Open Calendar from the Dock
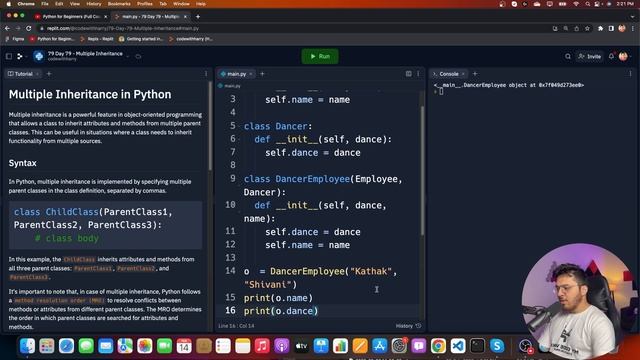The height and width of the screenshot is (360, 640). 184,346
